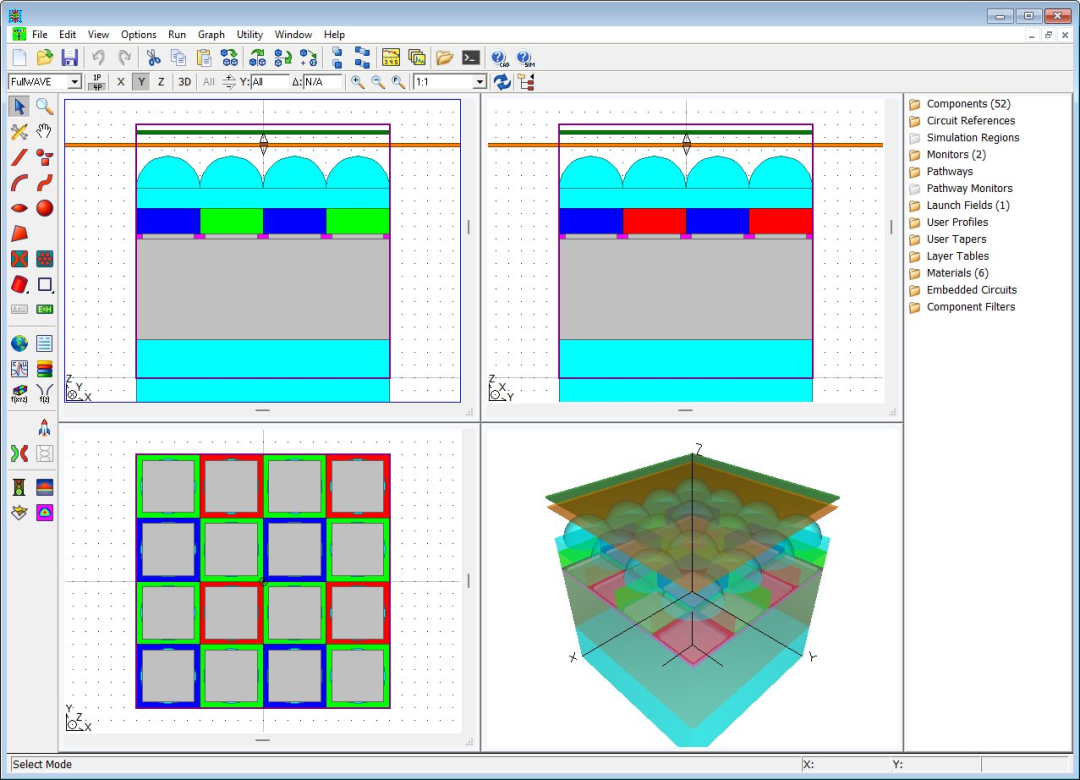Image resolution: width=1080 pixels, height=780 pixels.
Task: Click the traffic light simulation icon
Action: (x=19, y=487)
